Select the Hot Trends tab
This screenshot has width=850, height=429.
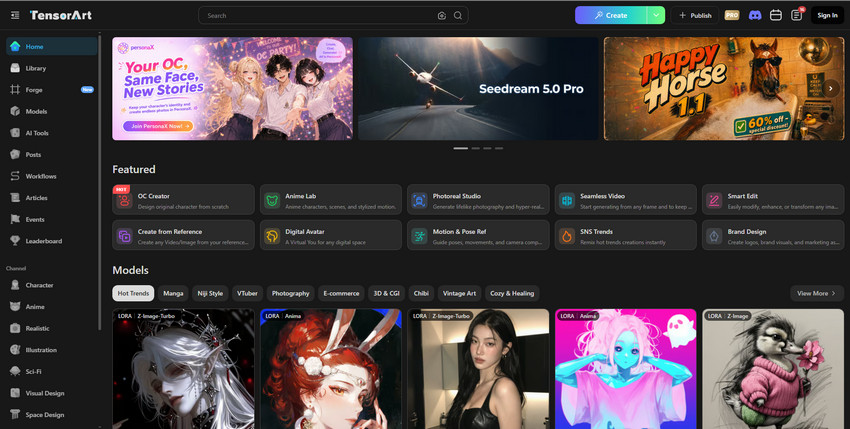click(133, 293)
